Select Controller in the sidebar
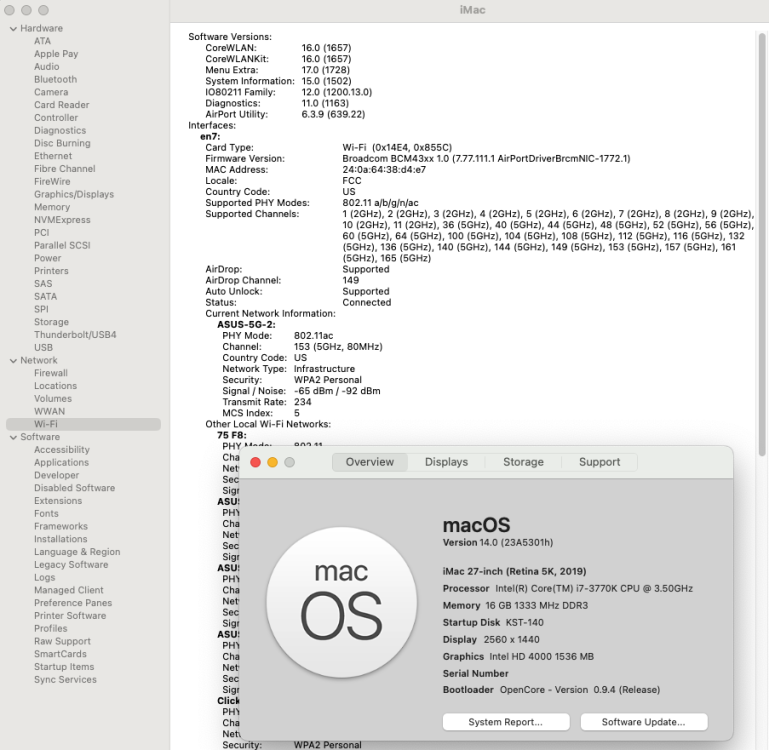Viewport: 769px width, 750px height. [56, 118]
